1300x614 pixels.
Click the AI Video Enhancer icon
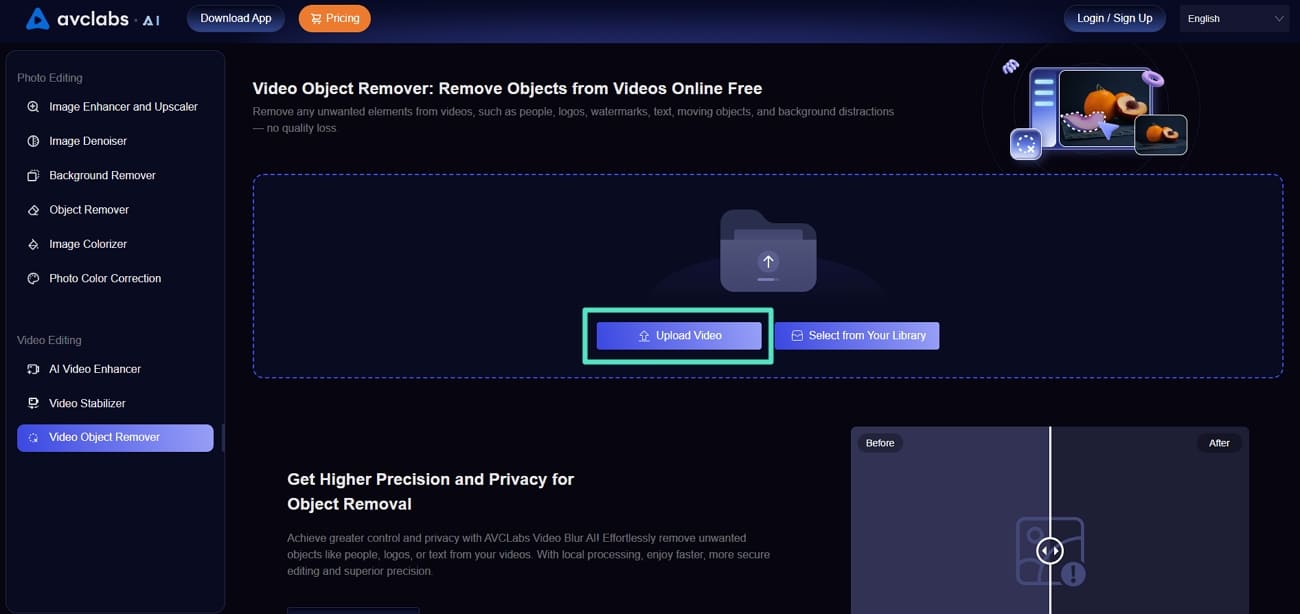coord(33,369)
